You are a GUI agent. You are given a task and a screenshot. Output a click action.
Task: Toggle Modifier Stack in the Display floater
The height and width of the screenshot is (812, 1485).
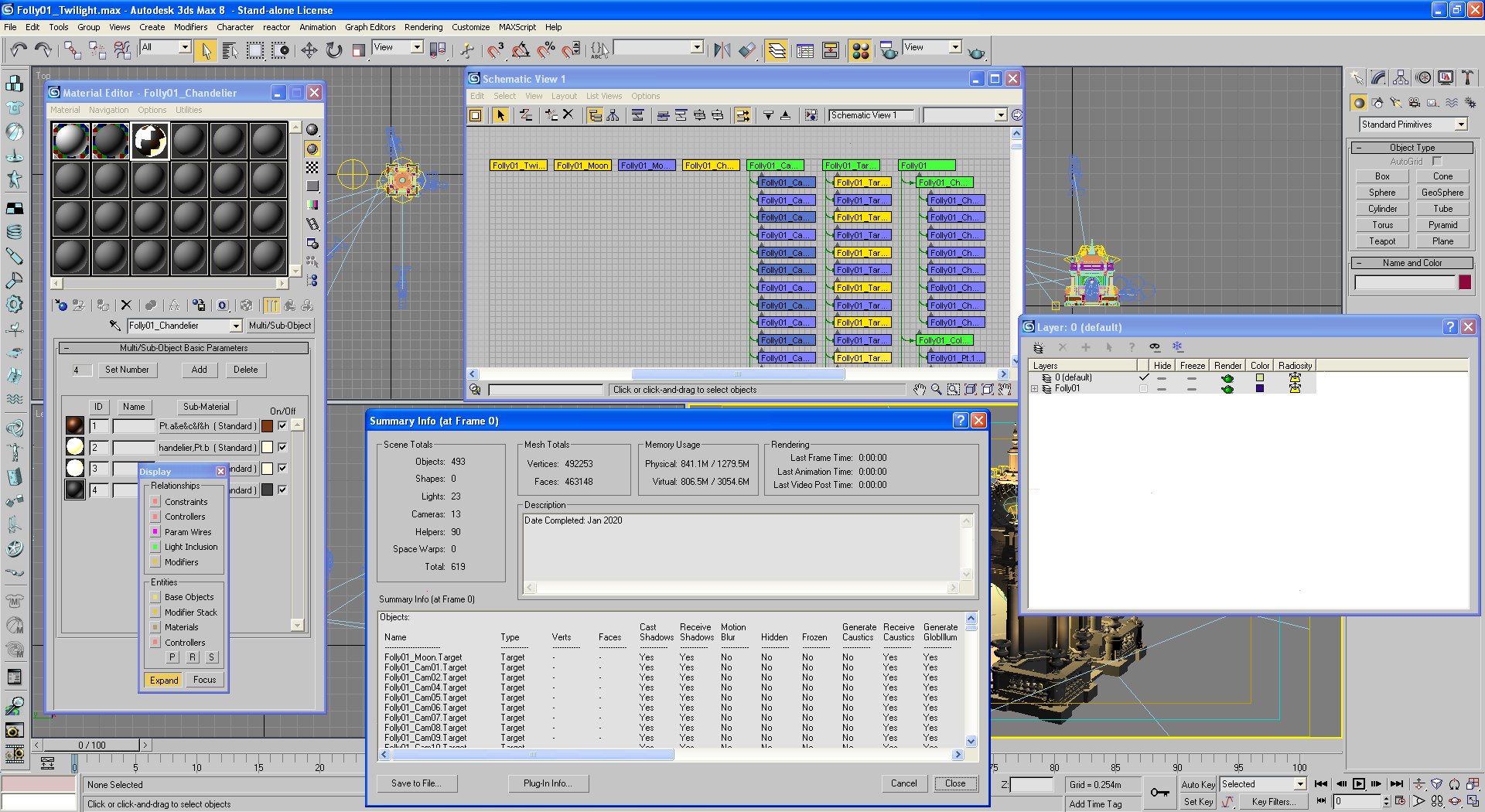[155, 612]
